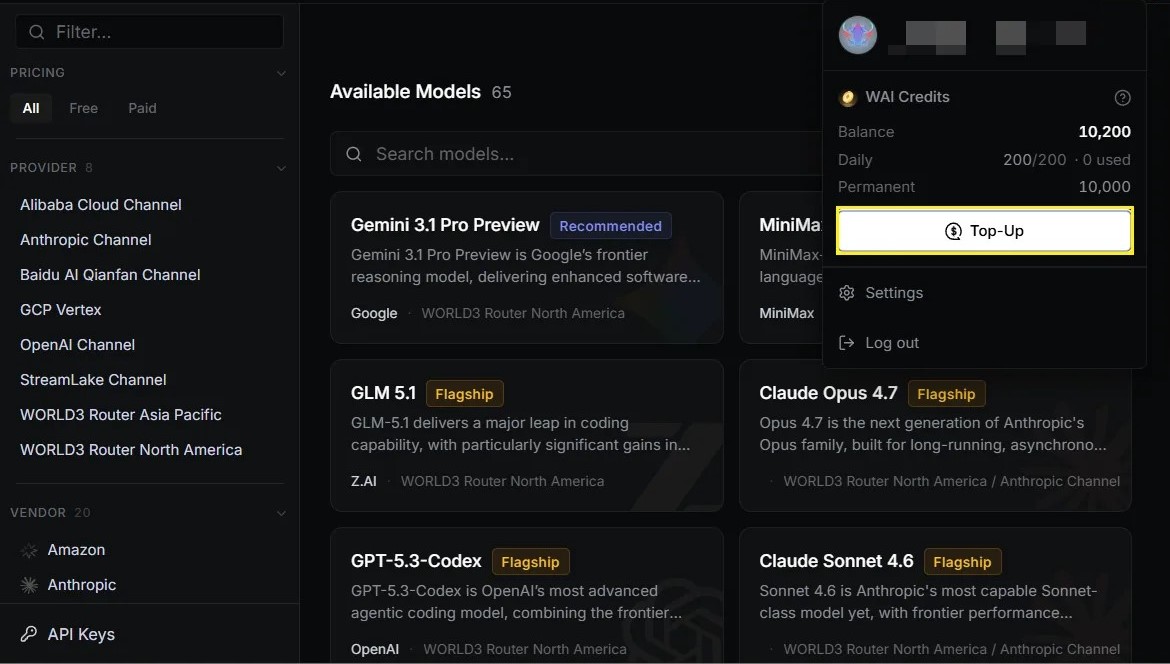The image size is (1170, 664).
Task: Click the Log out arrow icon
Action: pyautogui.click(x=846, y=343)
